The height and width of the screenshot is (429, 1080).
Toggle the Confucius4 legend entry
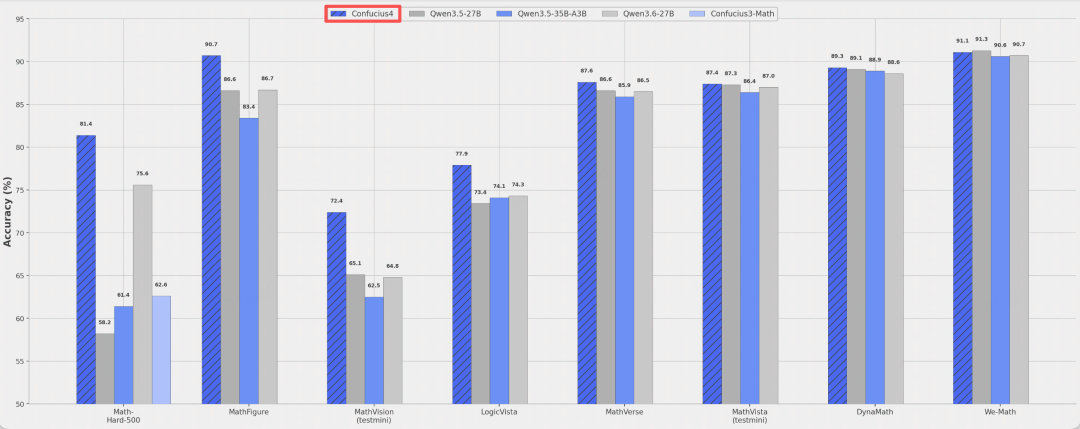(362, 14)
